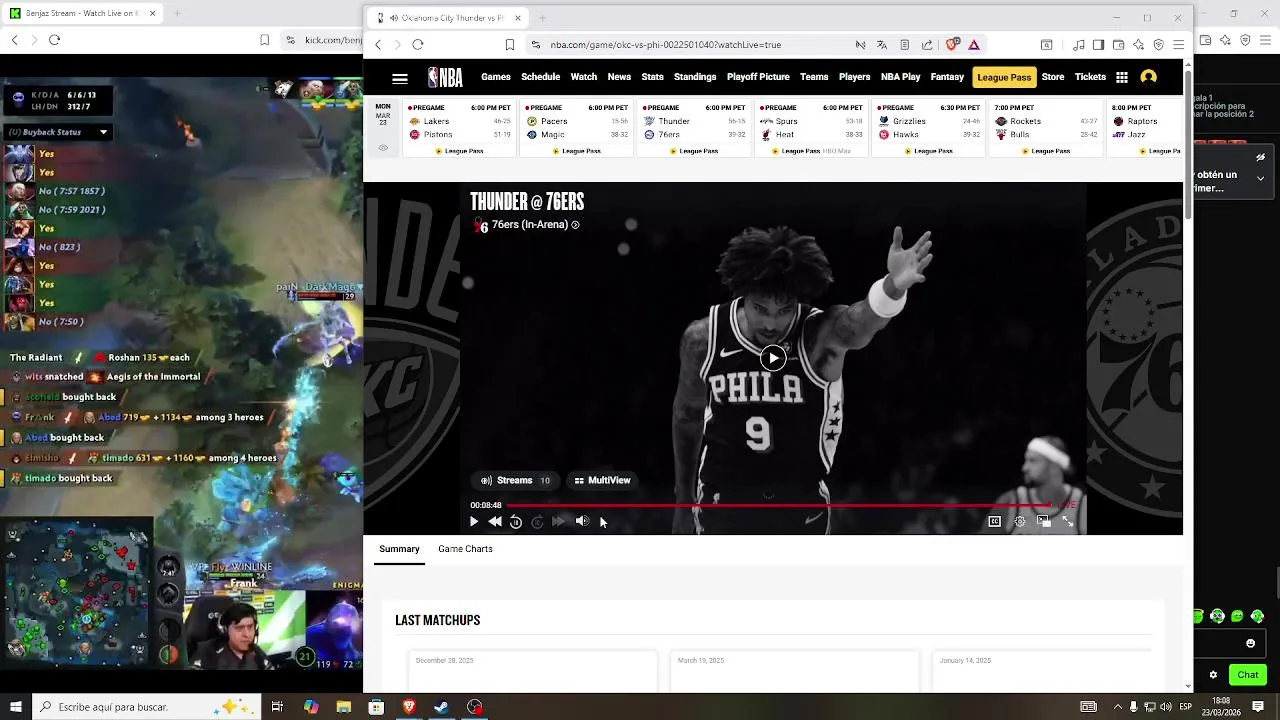1280x720 pixels.
Task: Open the Brave Shields lion icon
Action: (x=952, y=44)
